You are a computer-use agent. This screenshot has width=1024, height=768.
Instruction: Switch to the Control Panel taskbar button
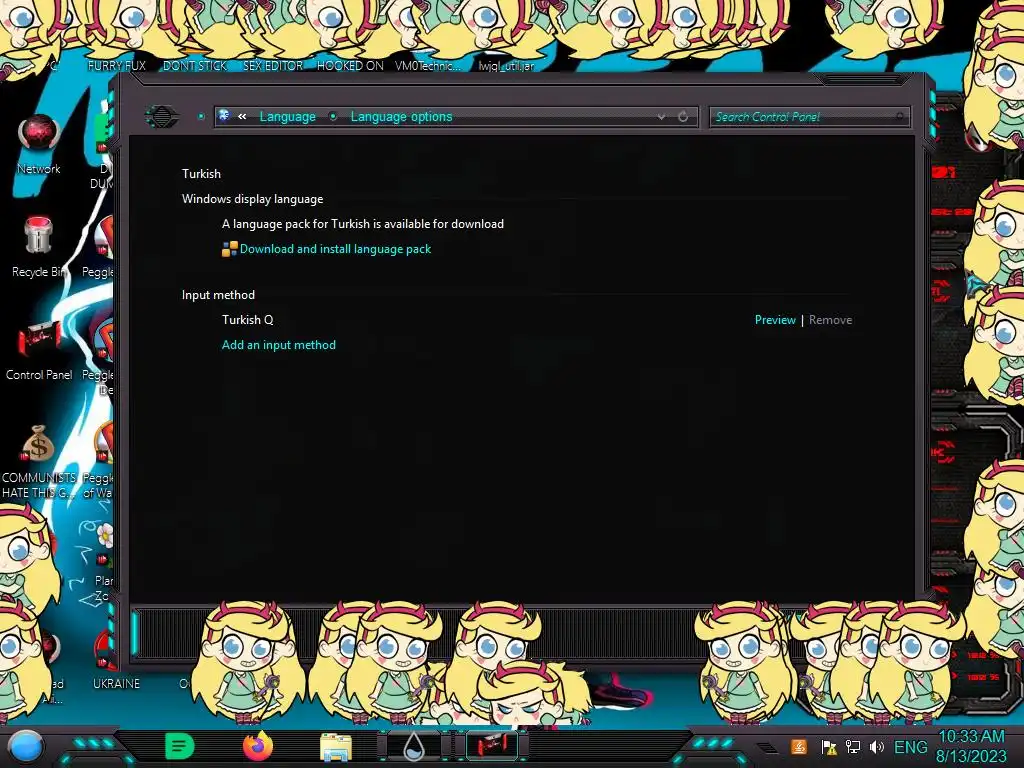click(492, 746)
